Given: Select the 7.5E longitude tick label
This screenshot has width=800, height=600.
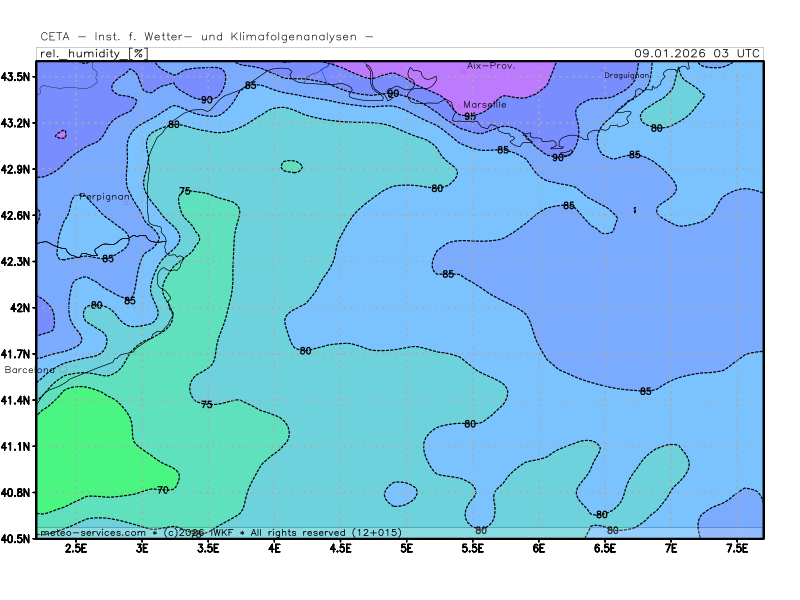Looking at the screenshot, I should pos(736,549).
